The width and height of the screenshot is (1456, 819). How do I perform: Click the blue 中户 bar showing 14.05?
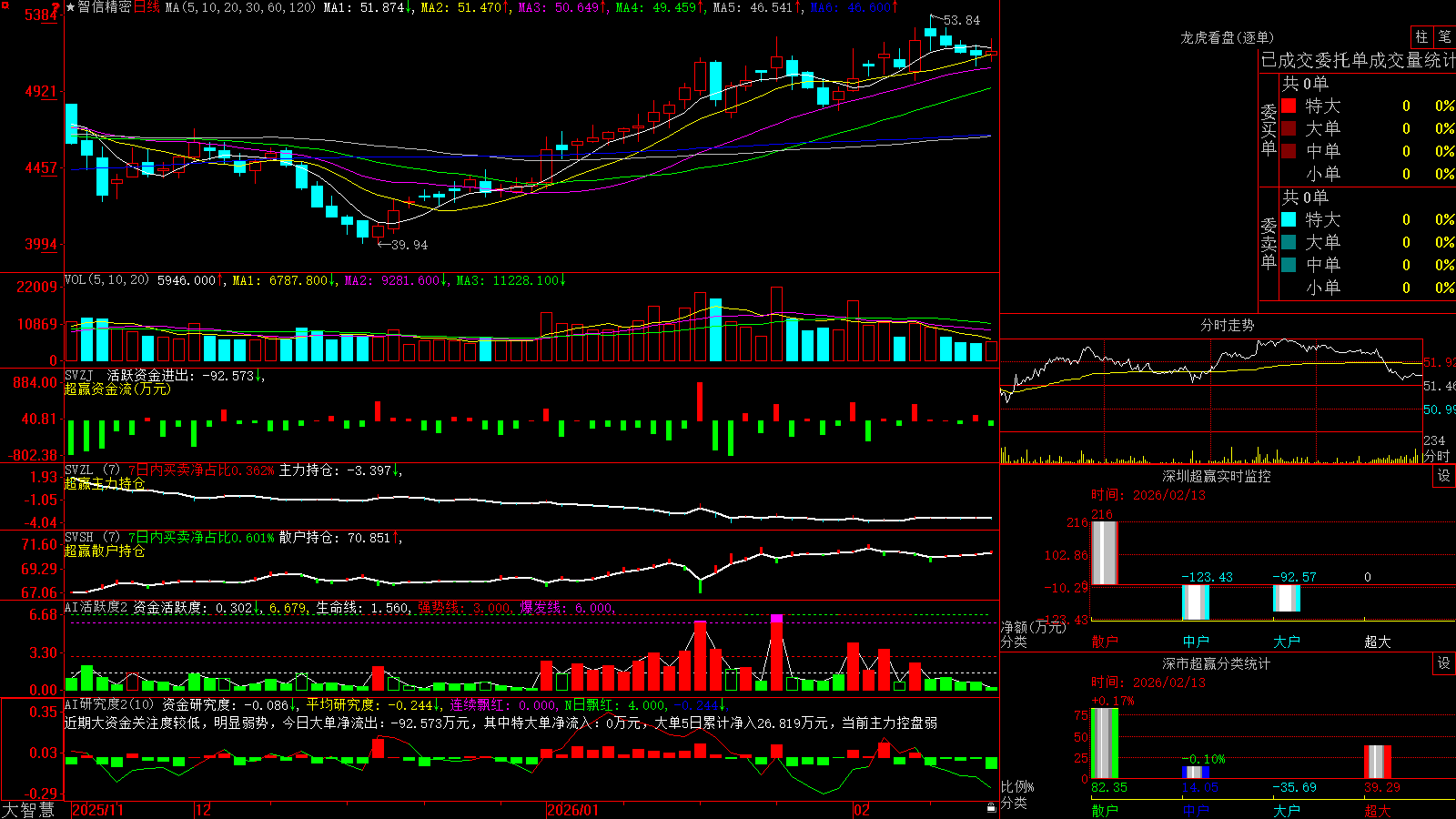click(1195, 773)
